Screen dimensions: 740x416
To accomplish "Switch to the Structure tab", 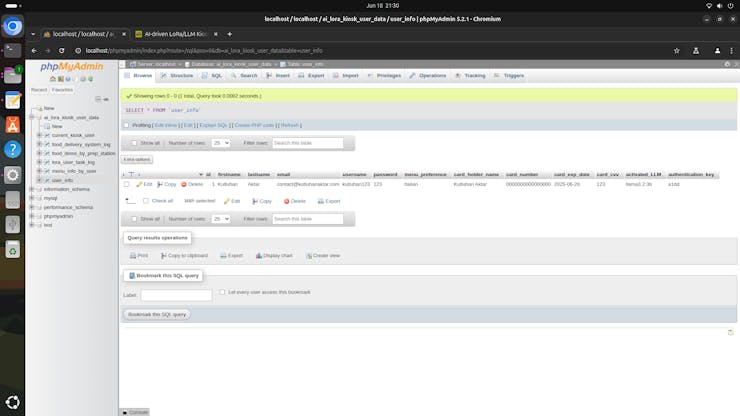I will coord(177,76).
